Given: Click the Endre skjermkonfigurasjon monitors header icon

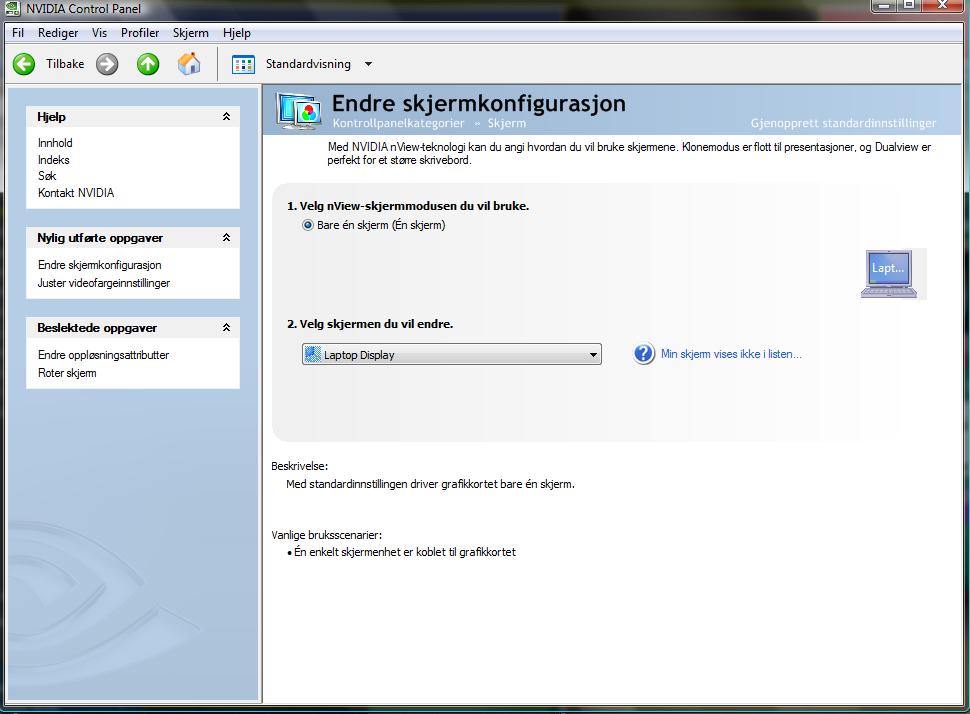Looking at the screenshot, I should [299, 111].
